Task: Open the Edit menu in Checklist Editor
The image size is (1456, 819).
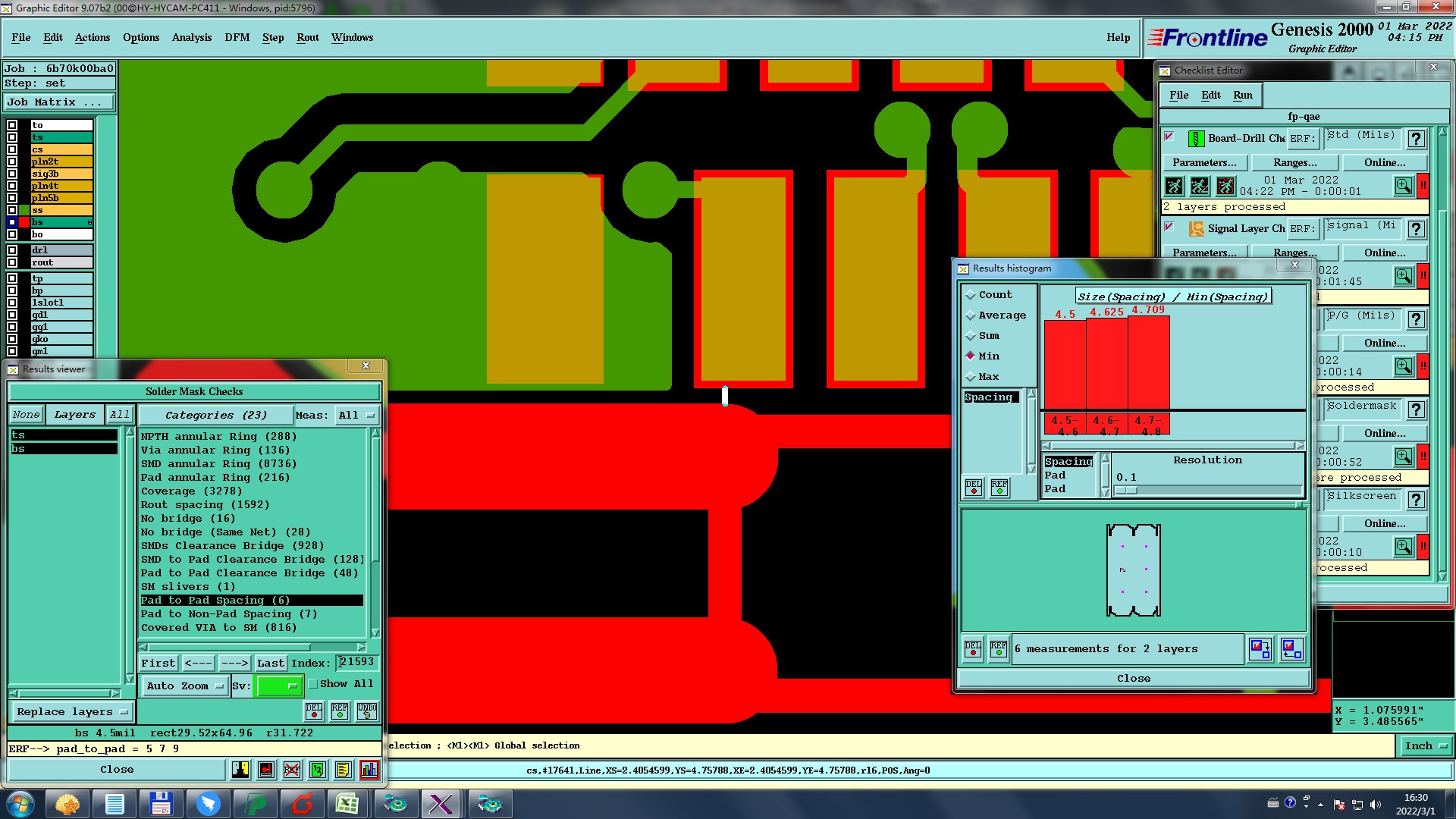Action: (1210, 96)
